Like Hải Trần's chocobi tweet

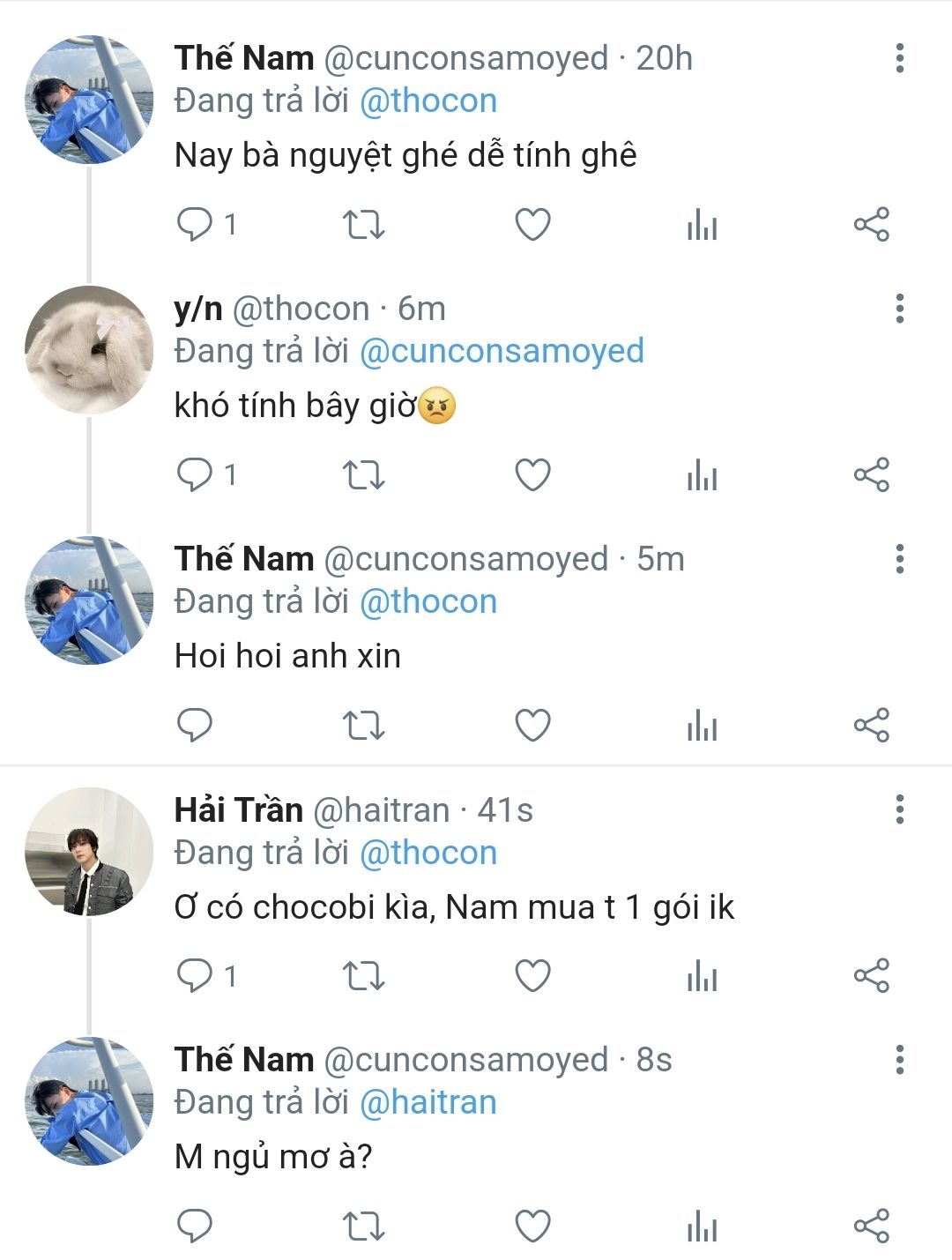pos(532,976)
